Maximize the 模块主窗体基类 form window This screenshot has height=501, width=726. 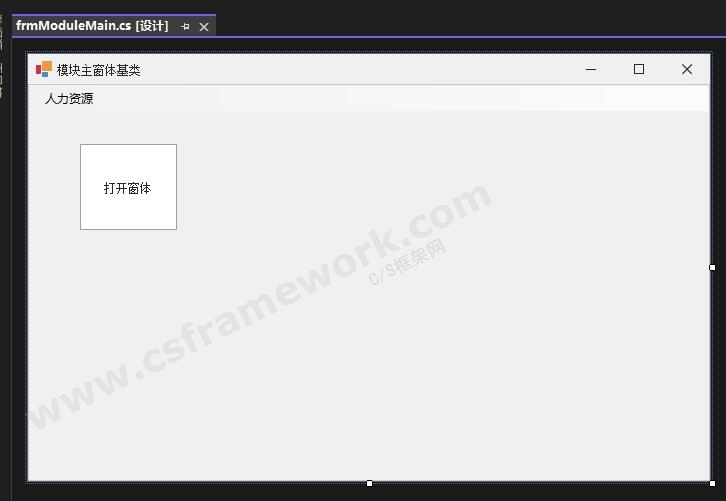pyautogui.click(x=639, y=69)
